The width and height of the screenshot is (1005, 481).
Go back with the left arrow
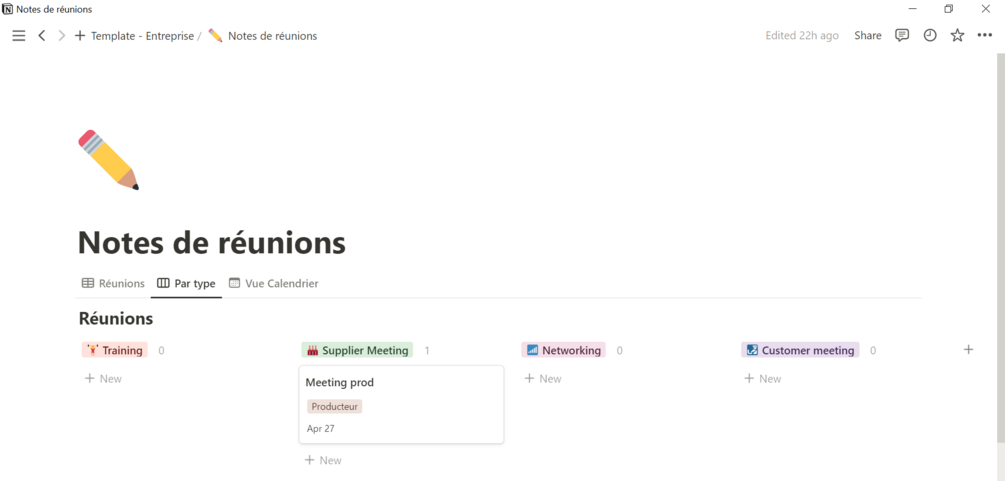[x=42, y=36]
